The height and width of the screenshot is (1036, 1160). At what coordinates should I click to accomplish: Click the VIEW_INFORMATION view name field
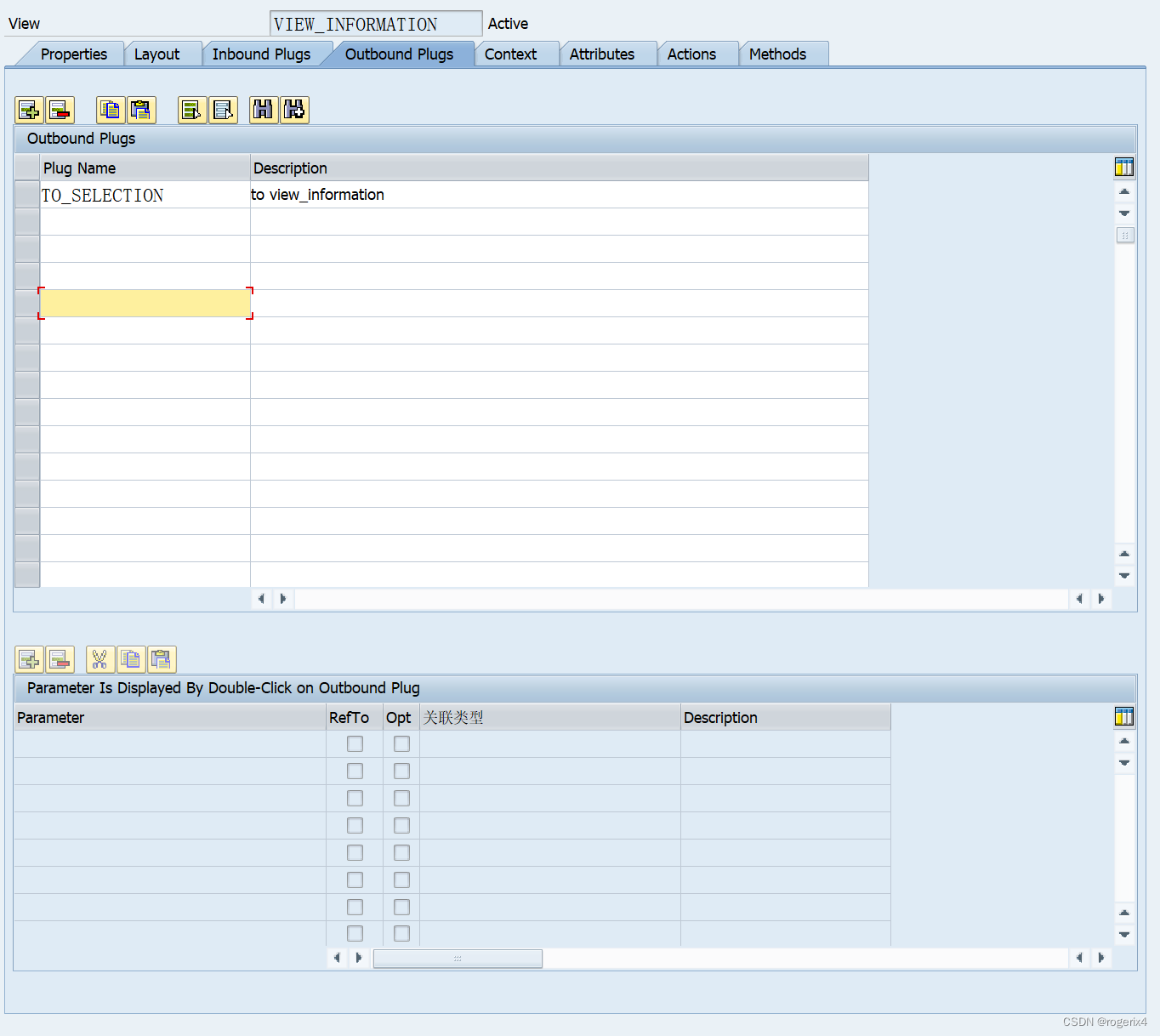(376, 24)
